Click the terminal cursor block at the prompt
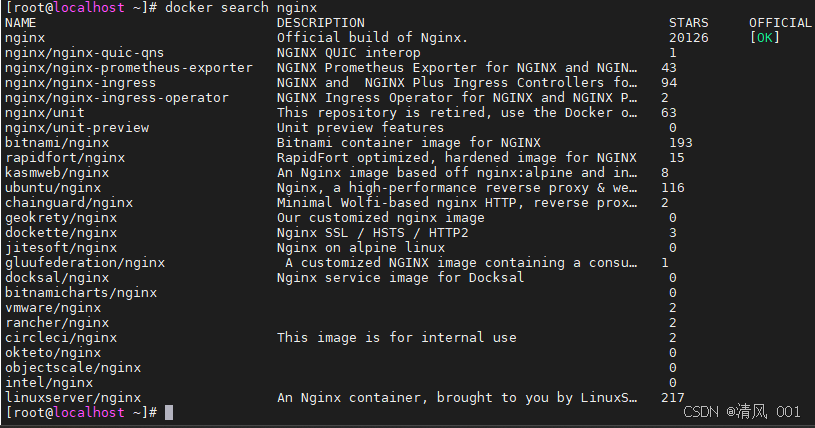Viewport: 815px width, 428px height. [x=169, y=412]
